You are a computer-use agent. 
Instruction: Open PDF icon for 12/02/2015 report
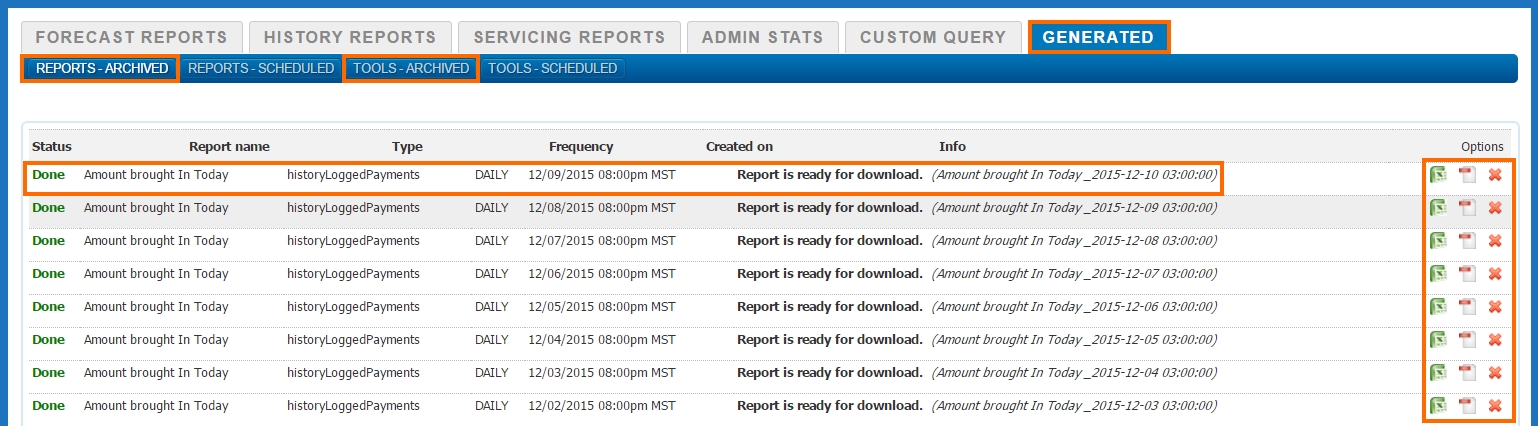coord(1467,406)
